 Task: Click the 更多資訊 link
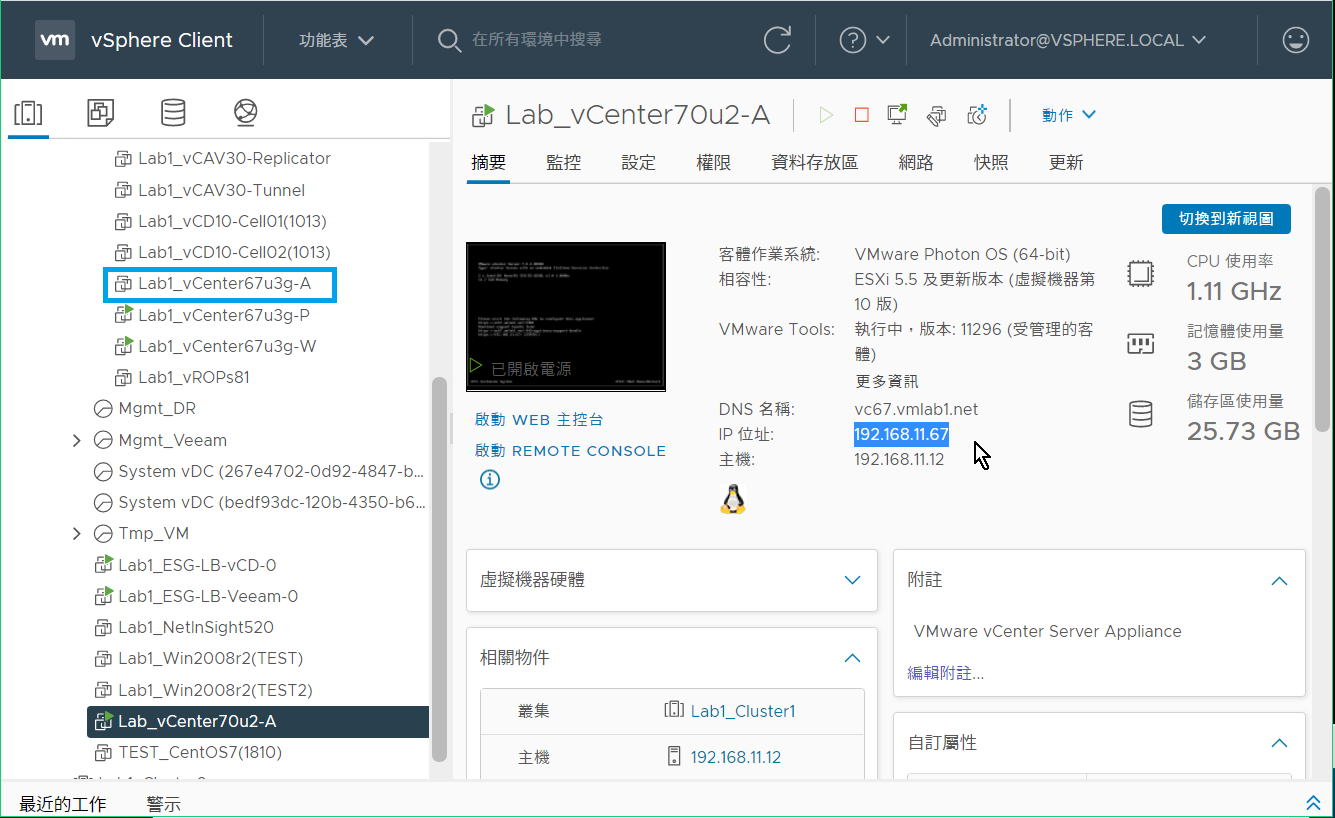886,381
